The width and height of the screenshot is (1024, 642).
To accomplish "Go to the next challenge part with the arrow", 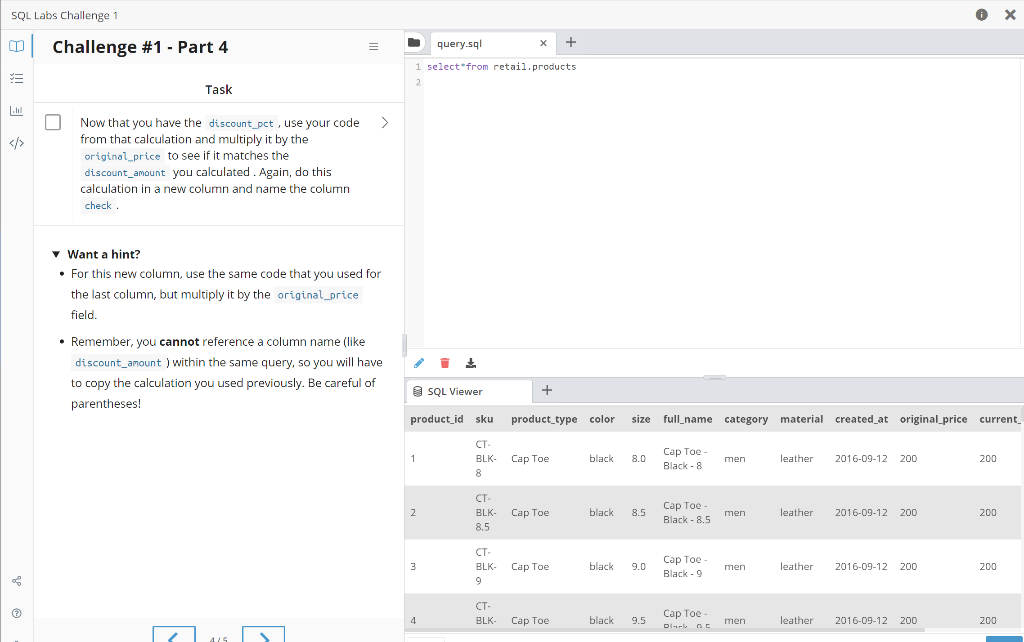I will pos(263,634).
